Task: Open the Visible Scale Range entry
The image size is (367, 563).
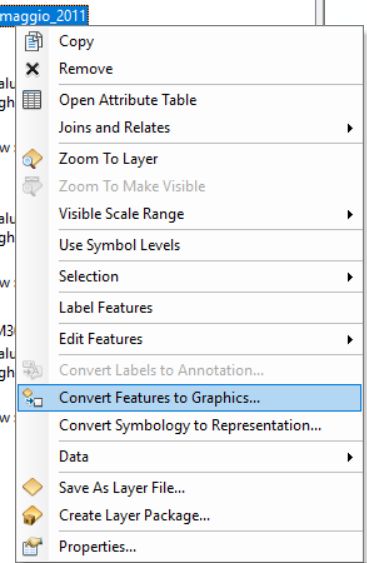Action: (190, 214)
